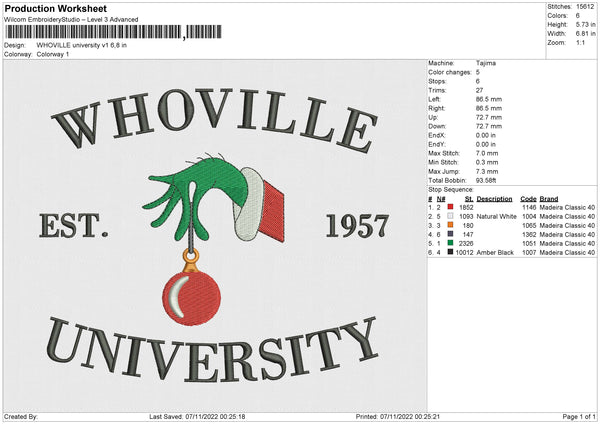The width and height of the screenshot is (600, 424).
Task: Click the 'Colorway 1' value
Action: click(x=53, y=54)
